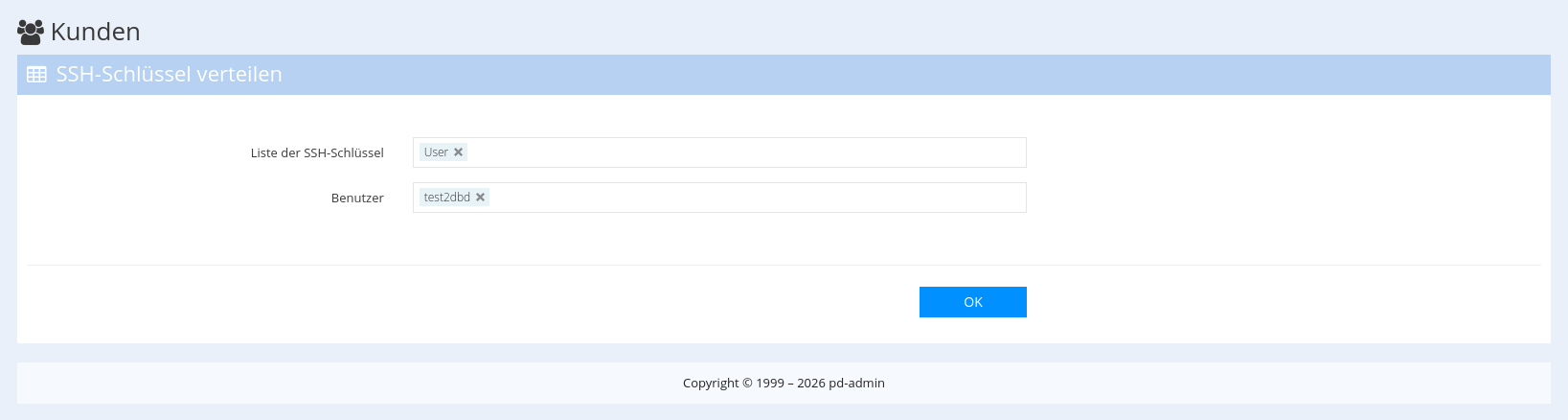Remove the test2dbd user tag

(x=481, y=198)
